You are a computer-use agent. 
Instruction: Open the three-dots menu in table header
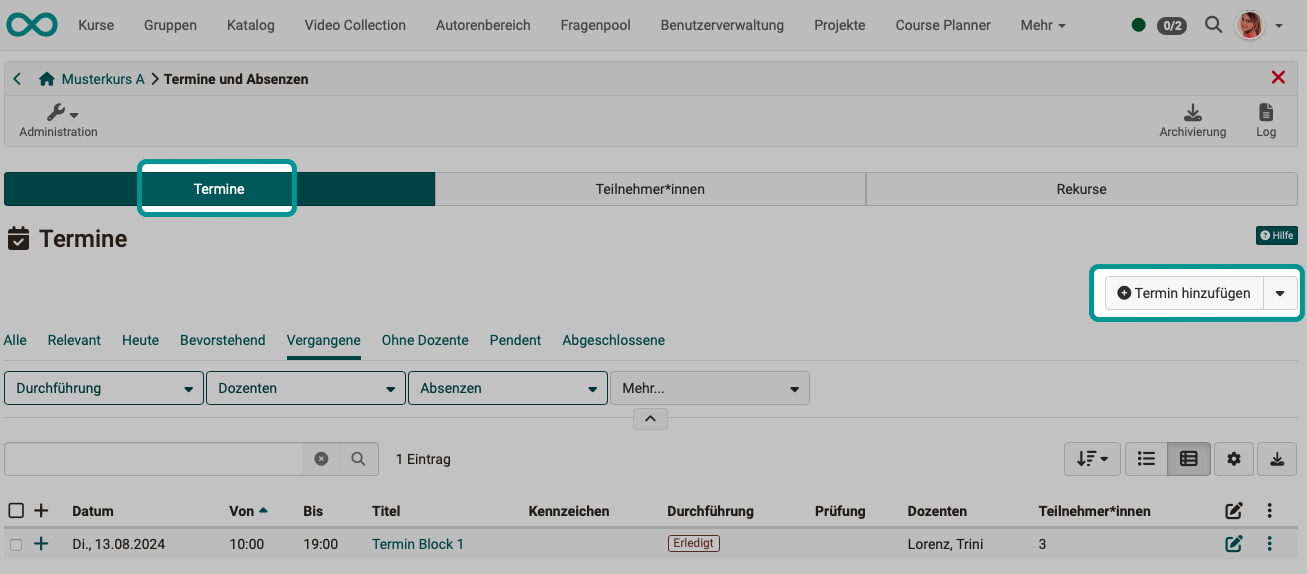(x=1269, y=511)
